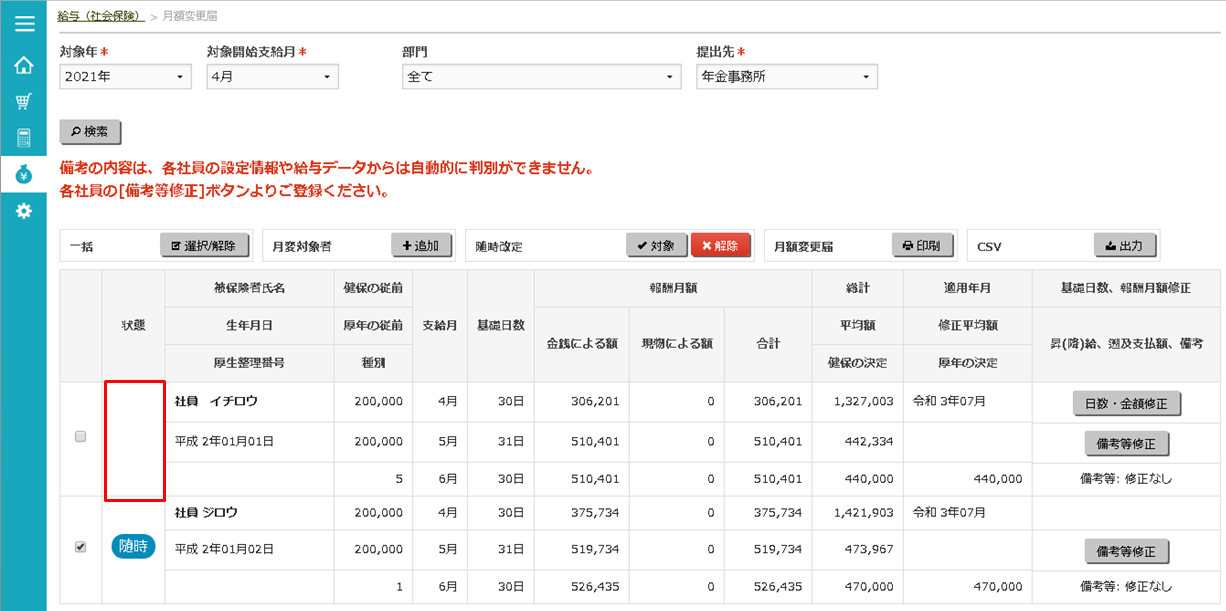Uncheck the checkbox for 社員 ジロウ
The height and width of the screenshot is (611, 1226).
81,547
